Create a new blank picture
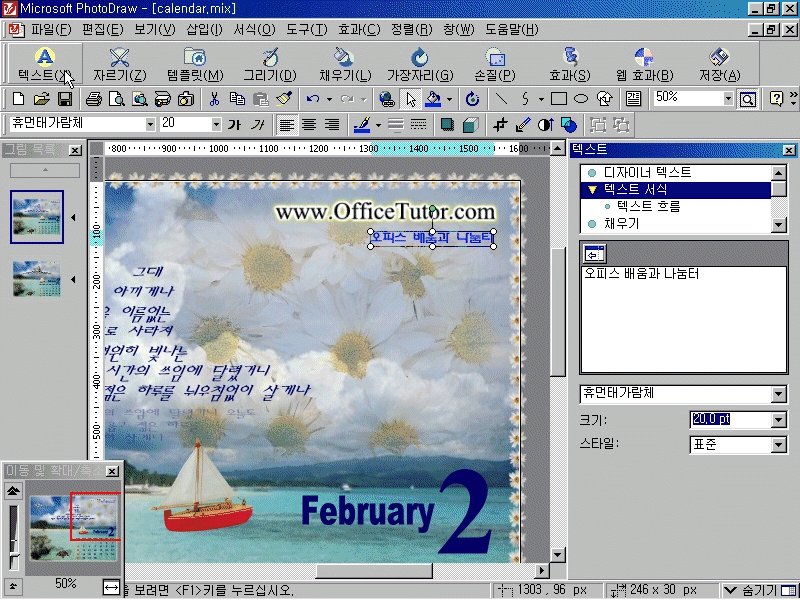The width and height of the screenshot is (800, 600). tap(18, 99)
